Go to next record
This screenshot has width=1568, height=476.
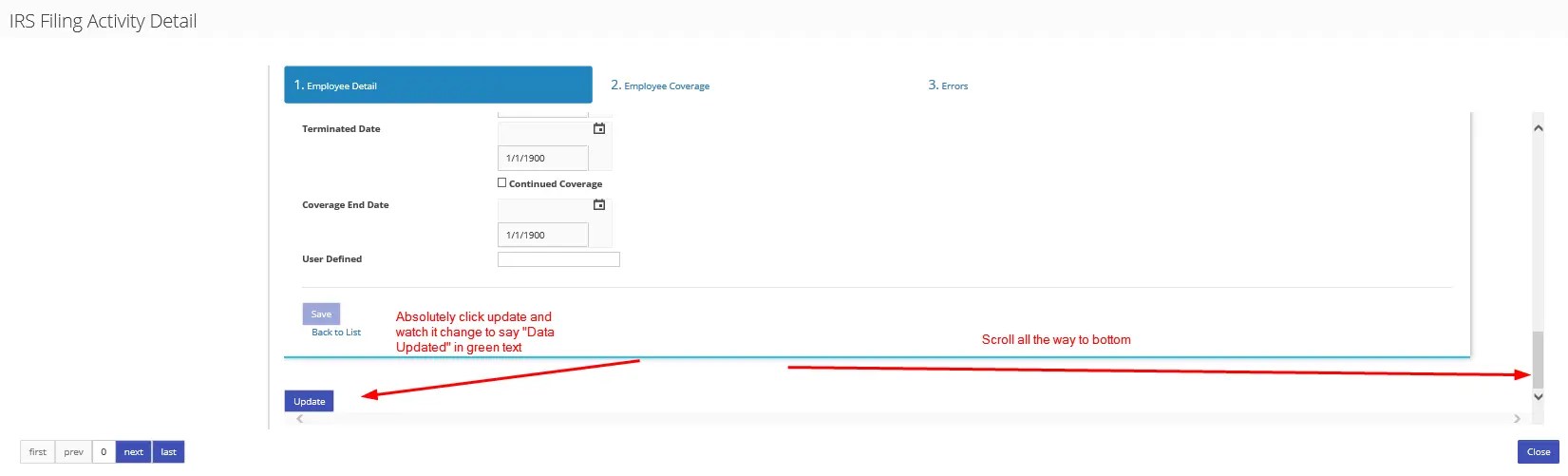134,452
